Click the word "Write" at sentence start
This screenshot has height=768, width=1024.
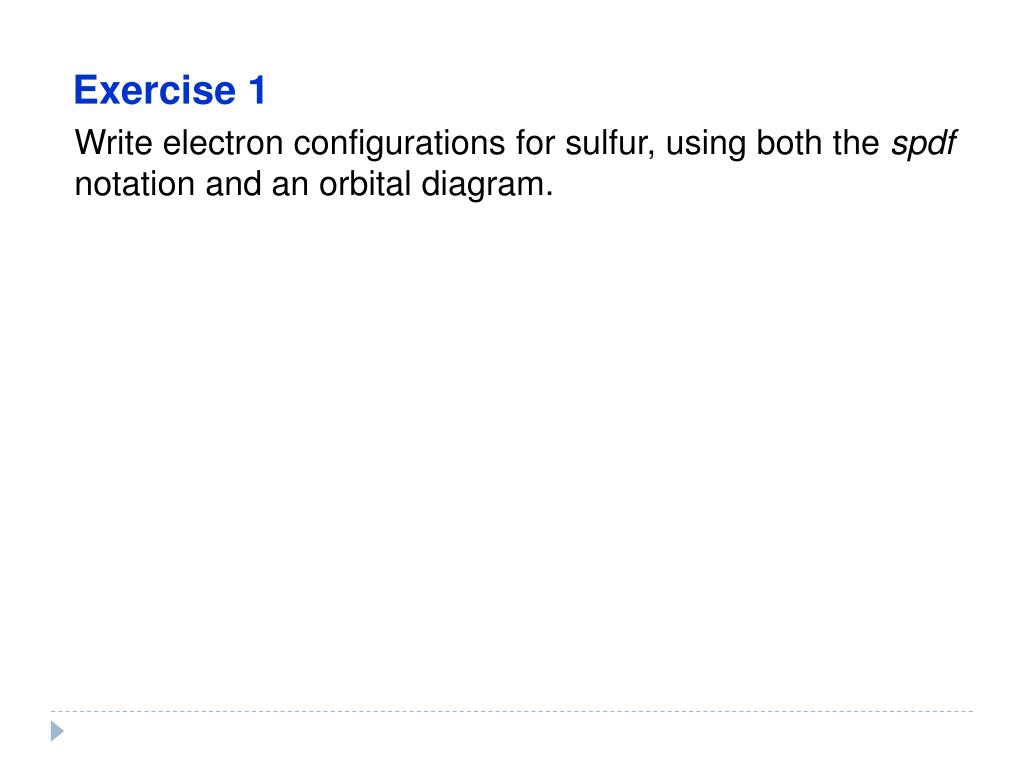coord(114,142)
